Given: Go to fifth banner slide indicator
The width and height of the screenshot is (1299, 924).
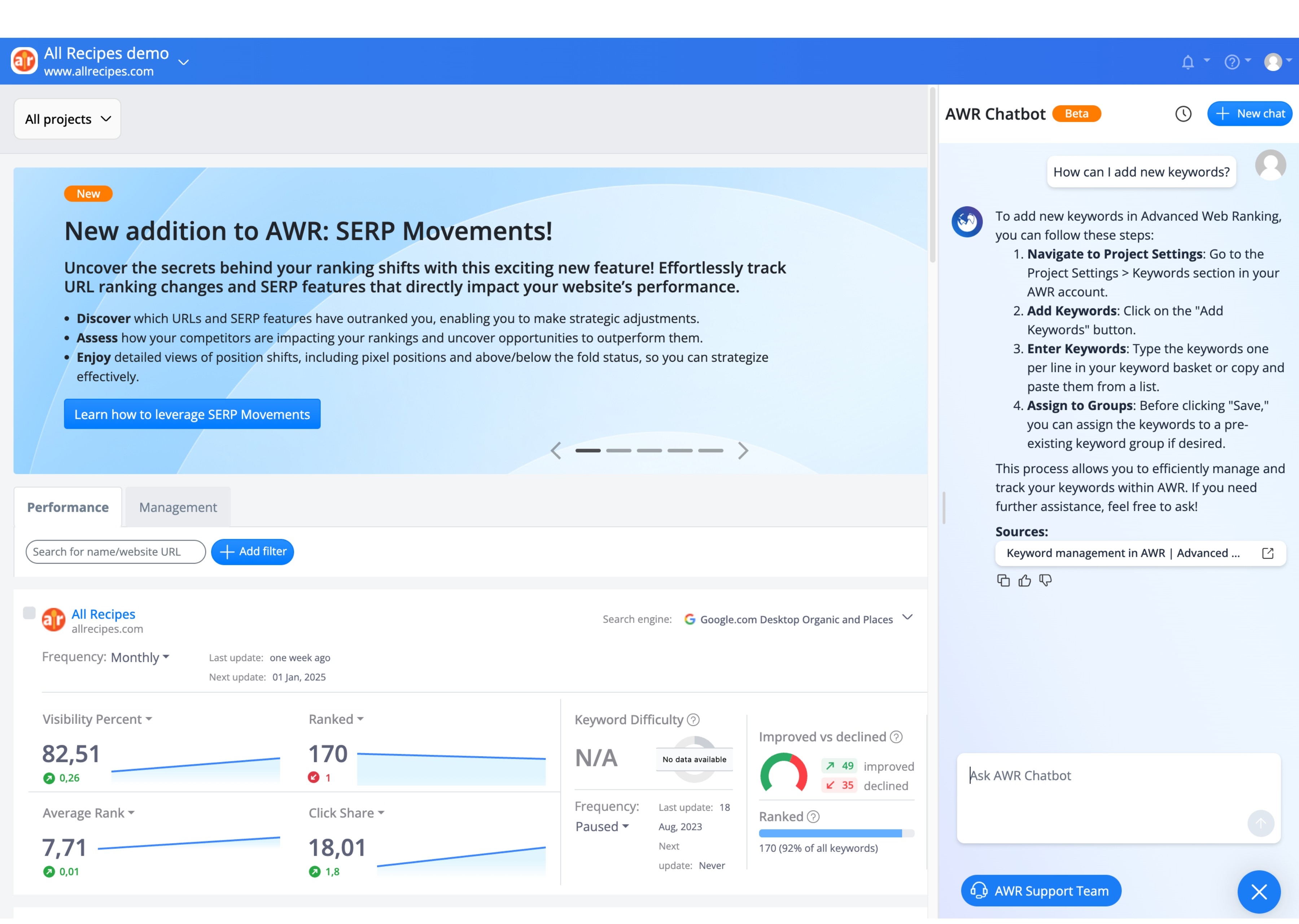Looking at the screenshot, I should pyautogui.click(x=711, y=450).
